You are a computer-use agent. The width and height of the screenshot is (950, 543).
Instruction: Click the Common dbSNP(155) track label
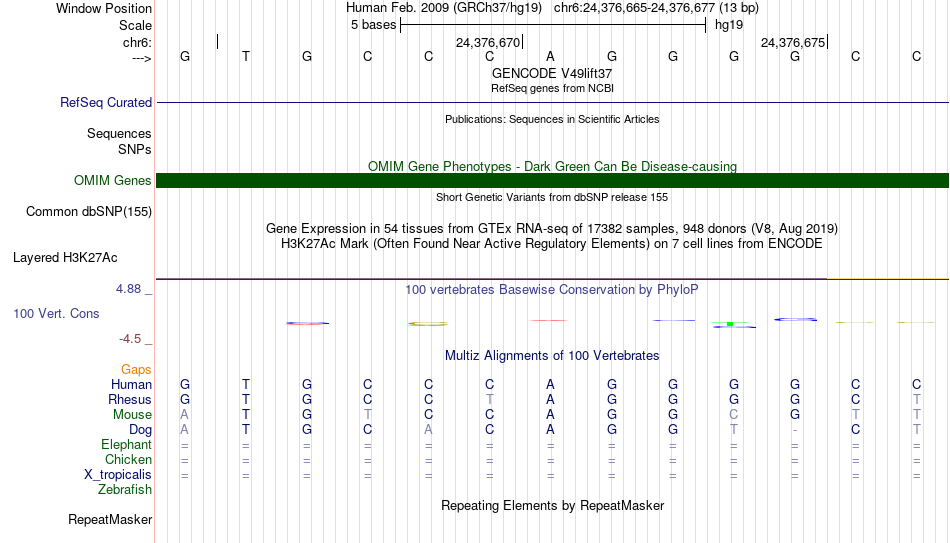coord(88,212)
